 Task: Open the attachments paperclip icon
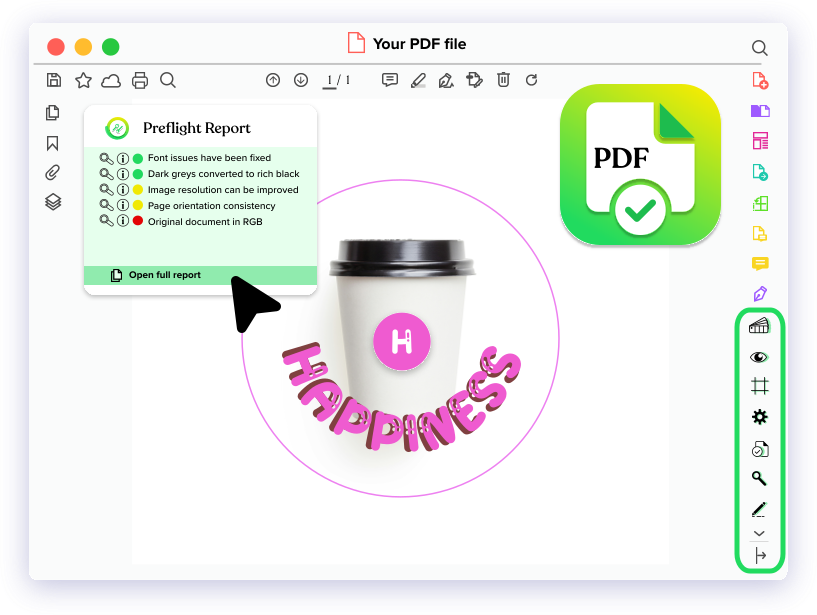[x=53, y=172]
